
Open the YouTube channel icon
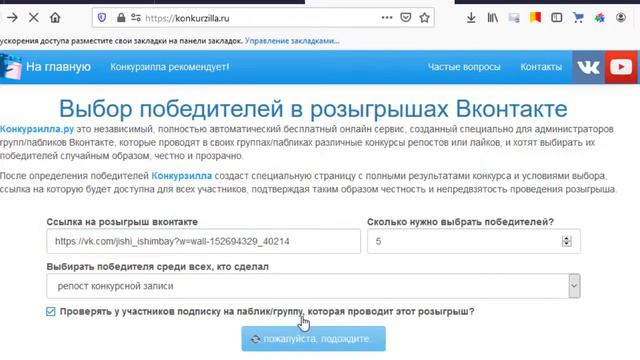621,67
